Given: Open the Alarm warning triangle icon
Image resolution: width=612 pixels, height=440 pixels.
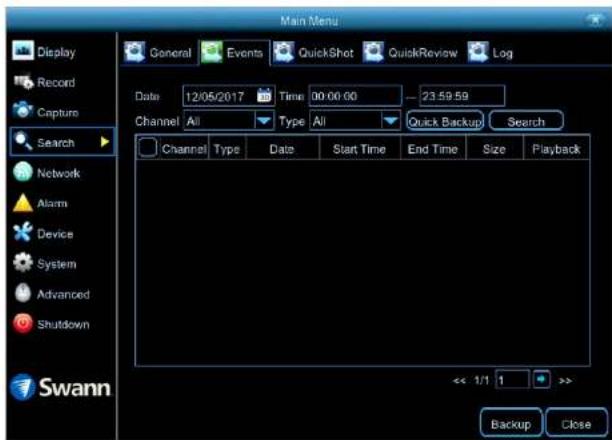Looking at the screenshot, I should click(x=23, y=203).
